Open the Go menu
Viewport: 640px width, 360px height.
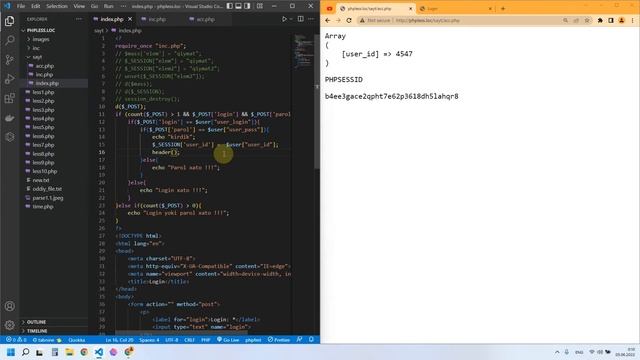pyautogui.click(x=94, y=6)
